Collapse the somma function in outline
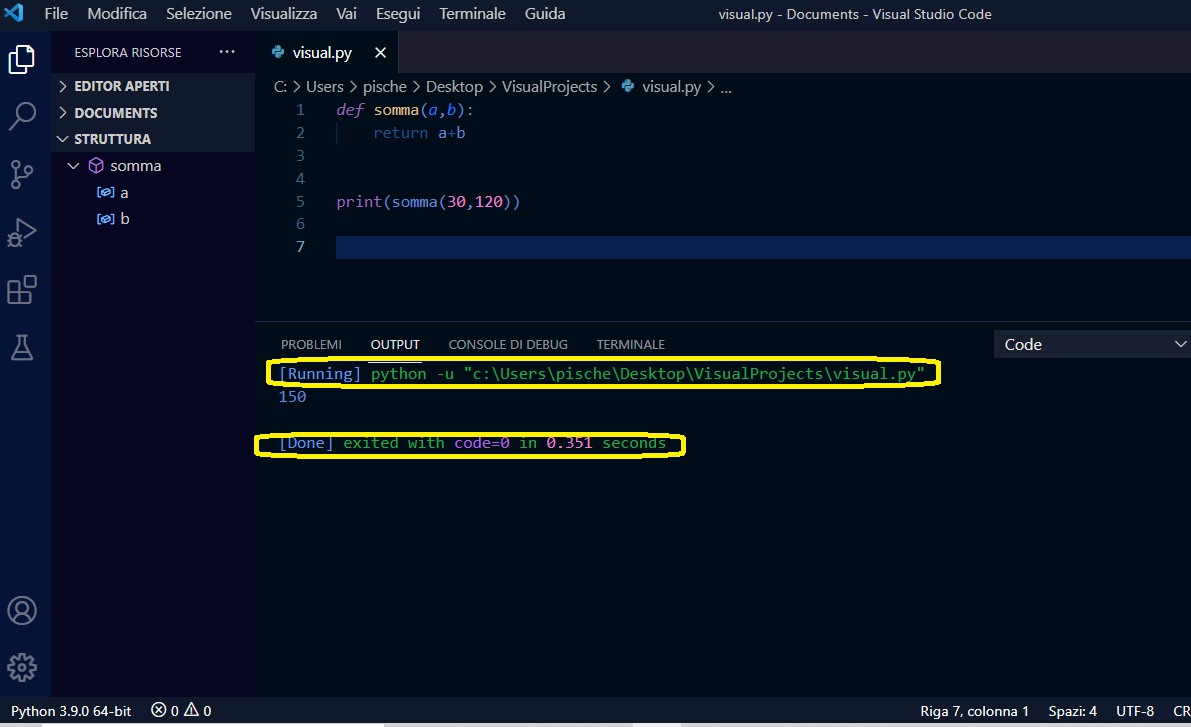This screenshot has width=1191, height=727. [73, 166]
